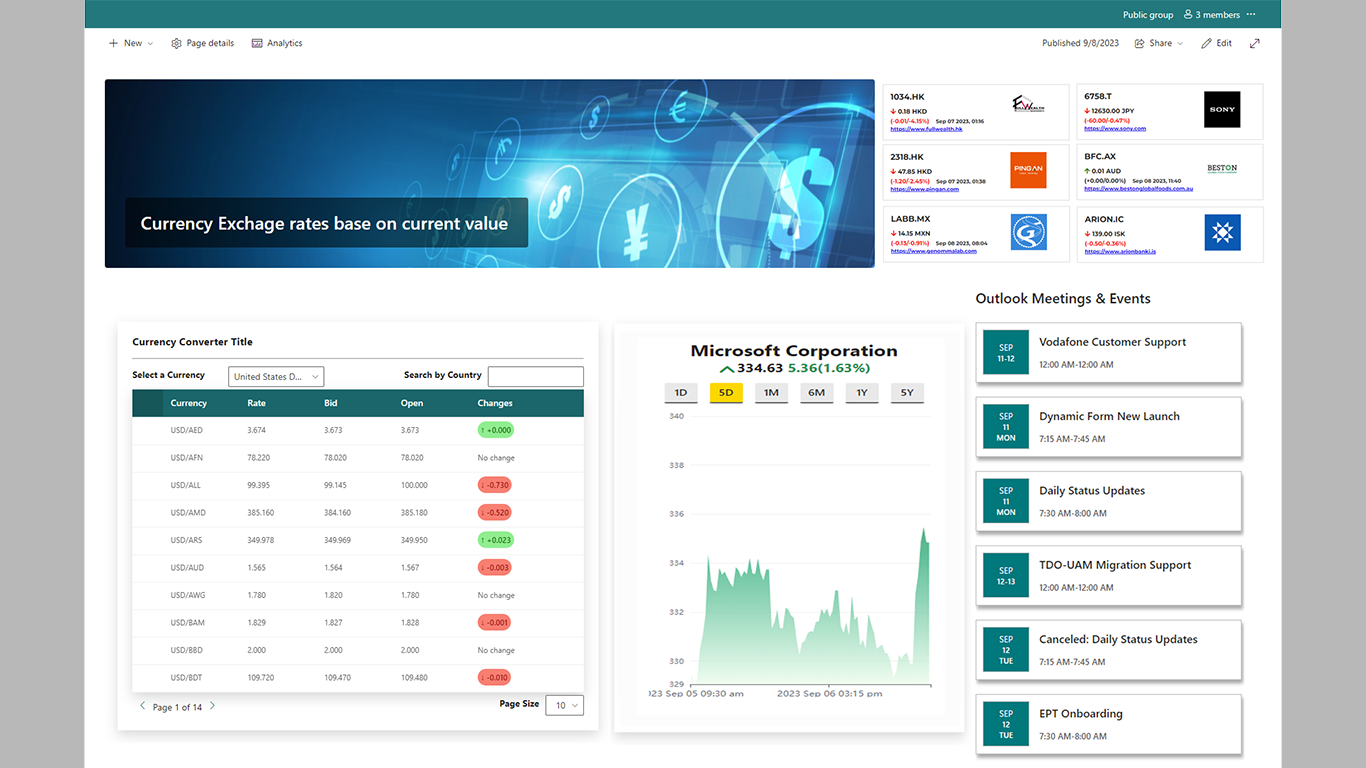
Task: Open the three-dot menu beside 3 members
Action: pos(1251,15)
